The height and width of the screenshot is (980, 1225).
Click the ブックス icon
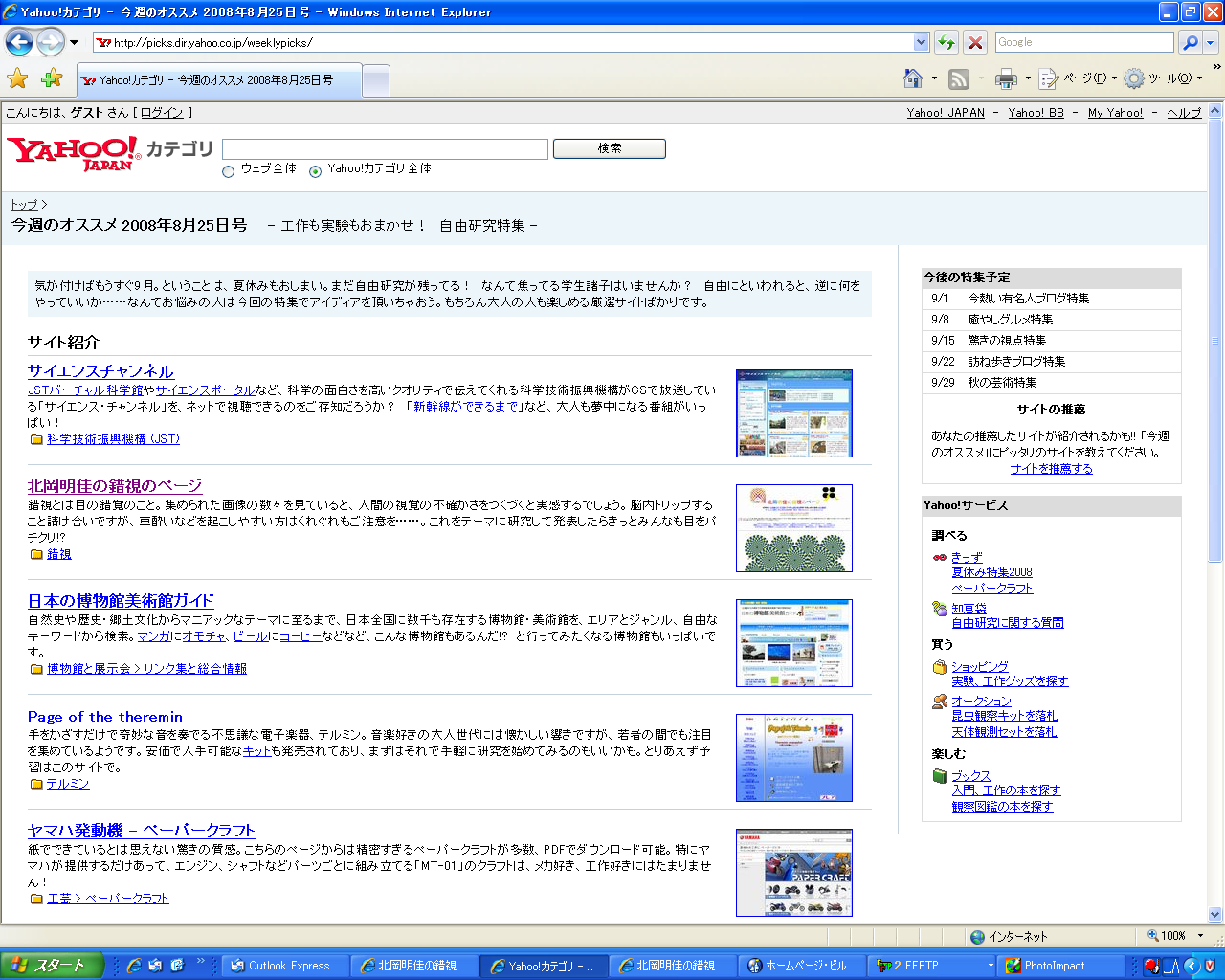tap(940, 776)
